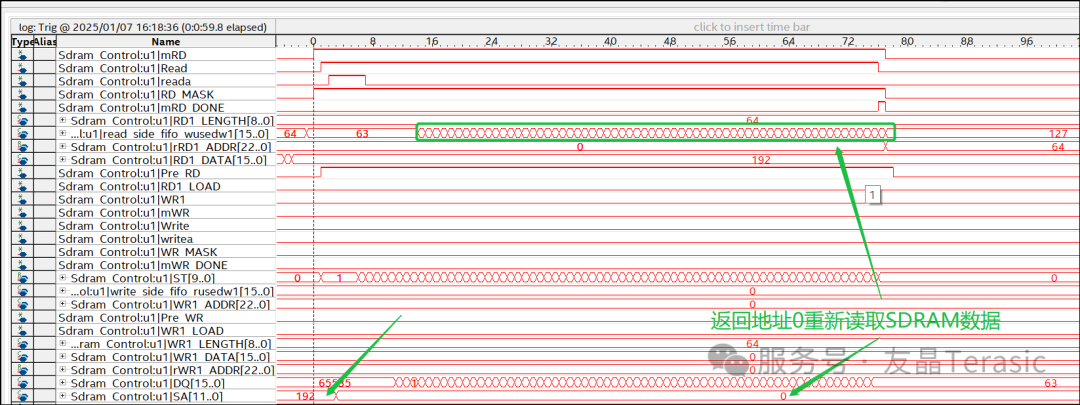Viewport: 1080px width, 405px height.
Task: Select the bus type icon for SA[11..0]
Action: (x=21, y=396)
